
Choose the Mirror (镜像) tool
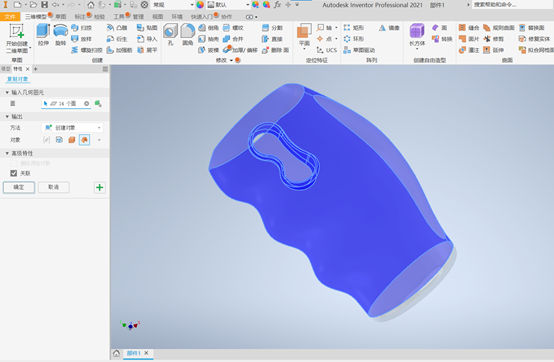pyautogui.click(x=389, y=28)
